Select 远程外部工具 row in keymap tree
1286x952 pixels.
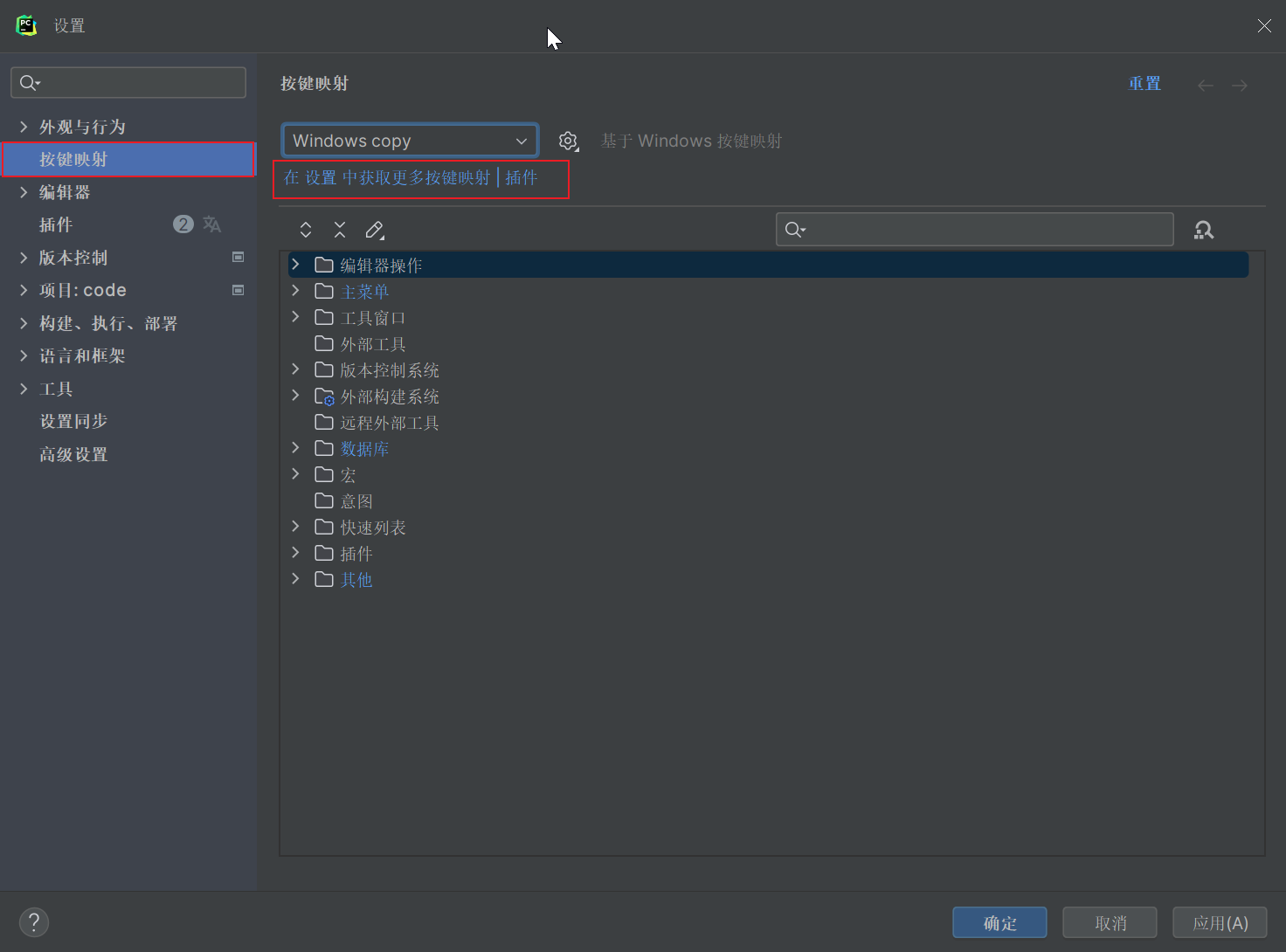pyautogui.click(x=769, y=423)
